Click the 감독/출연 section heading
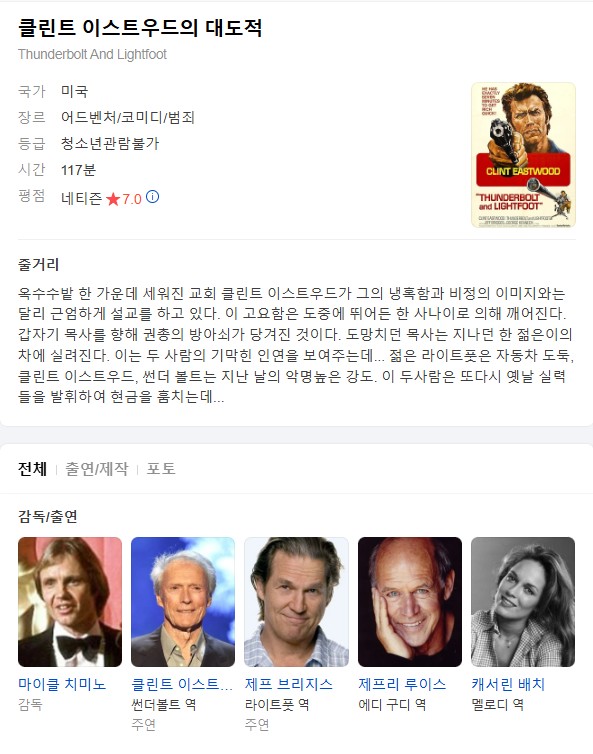The height and width of the screenshot is (754, 593). [x=48, y=516]
